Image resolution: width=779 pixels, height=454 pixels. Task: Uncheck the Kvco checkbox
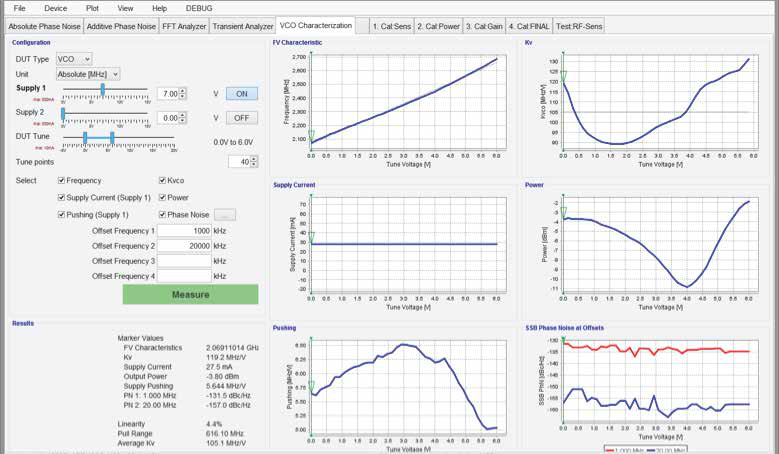(x=162, y=180)
